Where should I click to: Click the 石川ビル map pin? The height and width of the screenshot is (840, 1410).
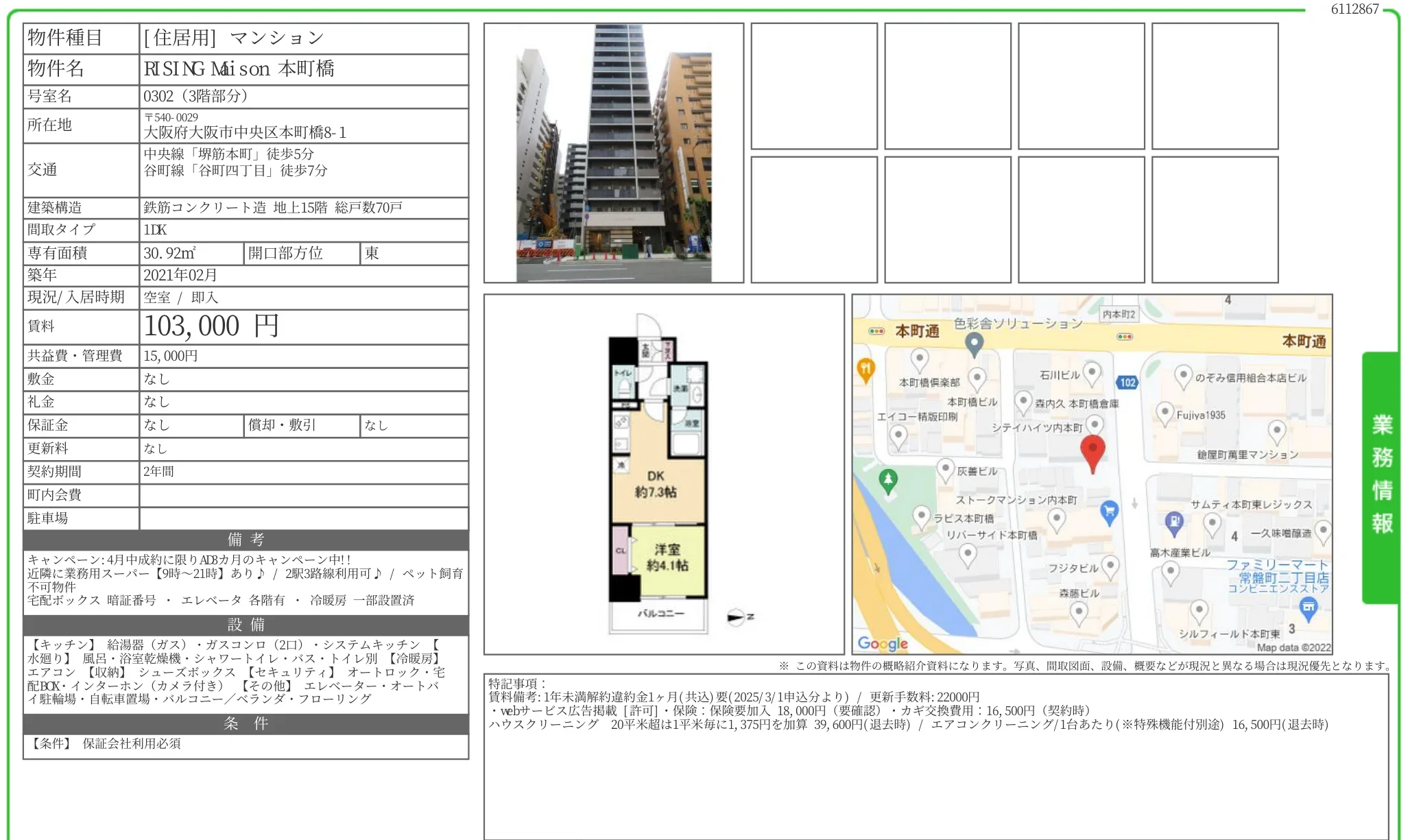click(1092, 372)
